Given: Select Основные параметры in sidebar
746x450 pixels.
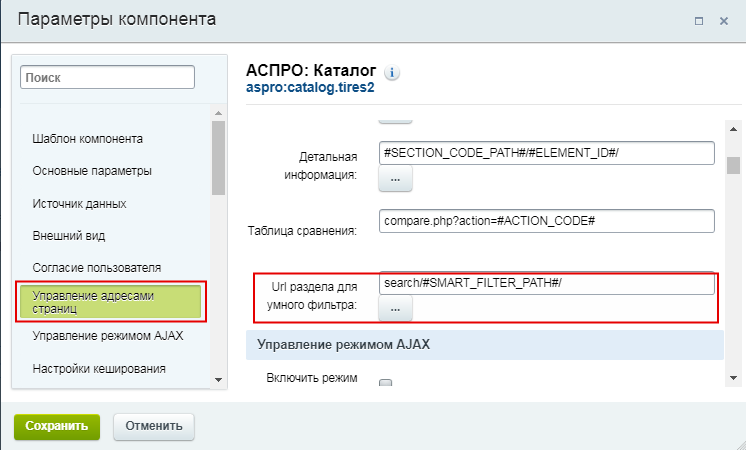Looking at the screenshot, I should click(92, 171).
